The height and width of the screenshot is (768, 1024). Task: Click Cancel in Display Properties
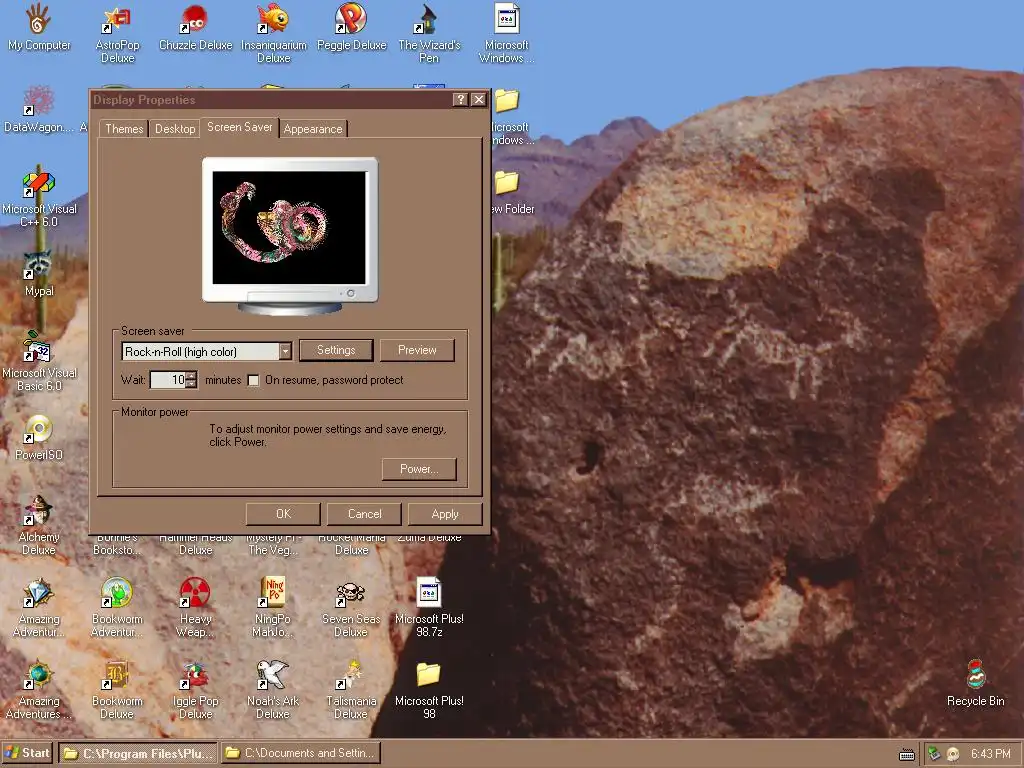pos(364,514)
